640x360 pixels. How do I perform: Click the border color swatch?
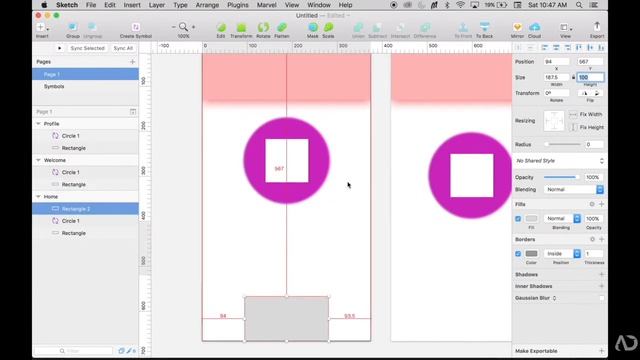coord(531,253)
